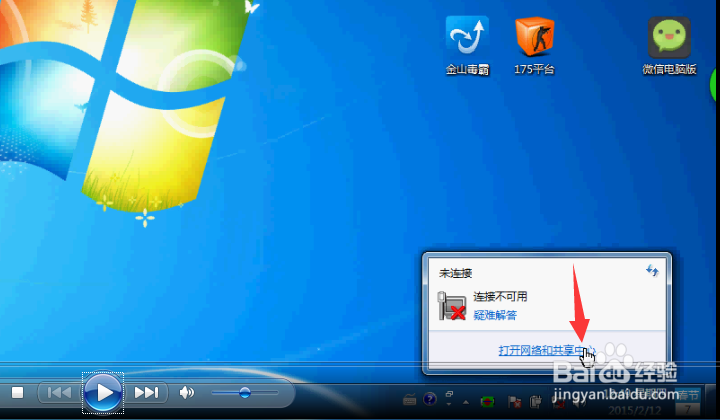
Task: Click the blue help question mark icon
Action: tap(429, 399)
